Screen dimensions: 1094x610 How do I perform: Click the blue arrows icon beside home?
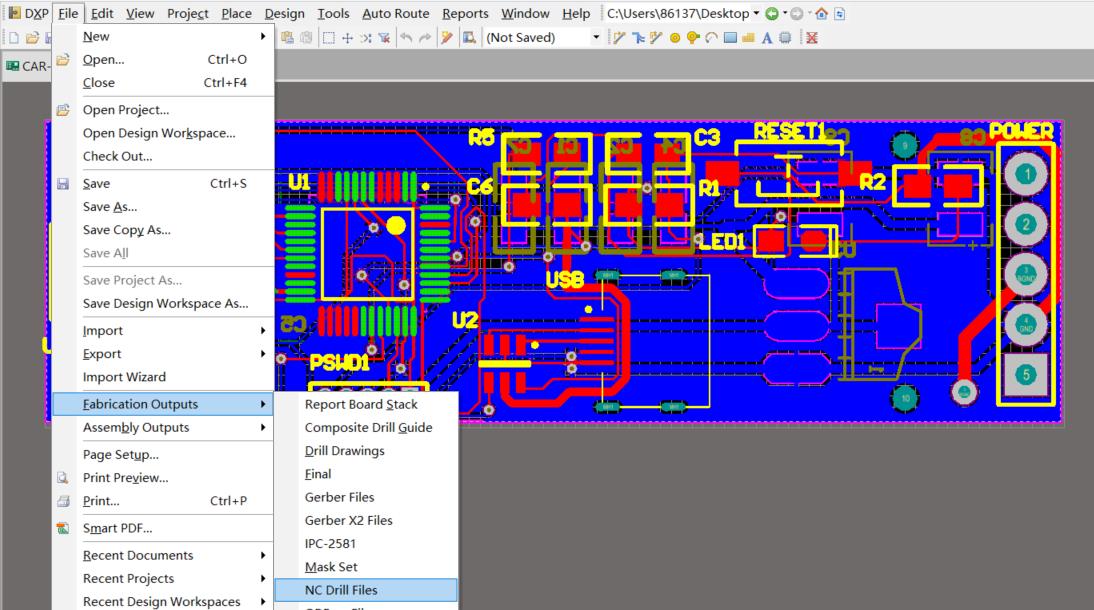point(839,13)
